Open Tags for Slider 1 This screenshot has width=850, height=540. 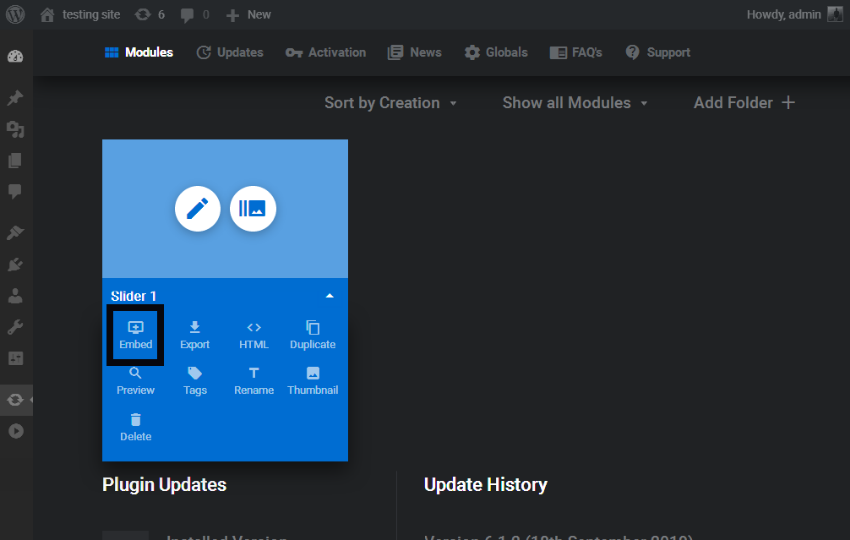[x=195, y=381]
